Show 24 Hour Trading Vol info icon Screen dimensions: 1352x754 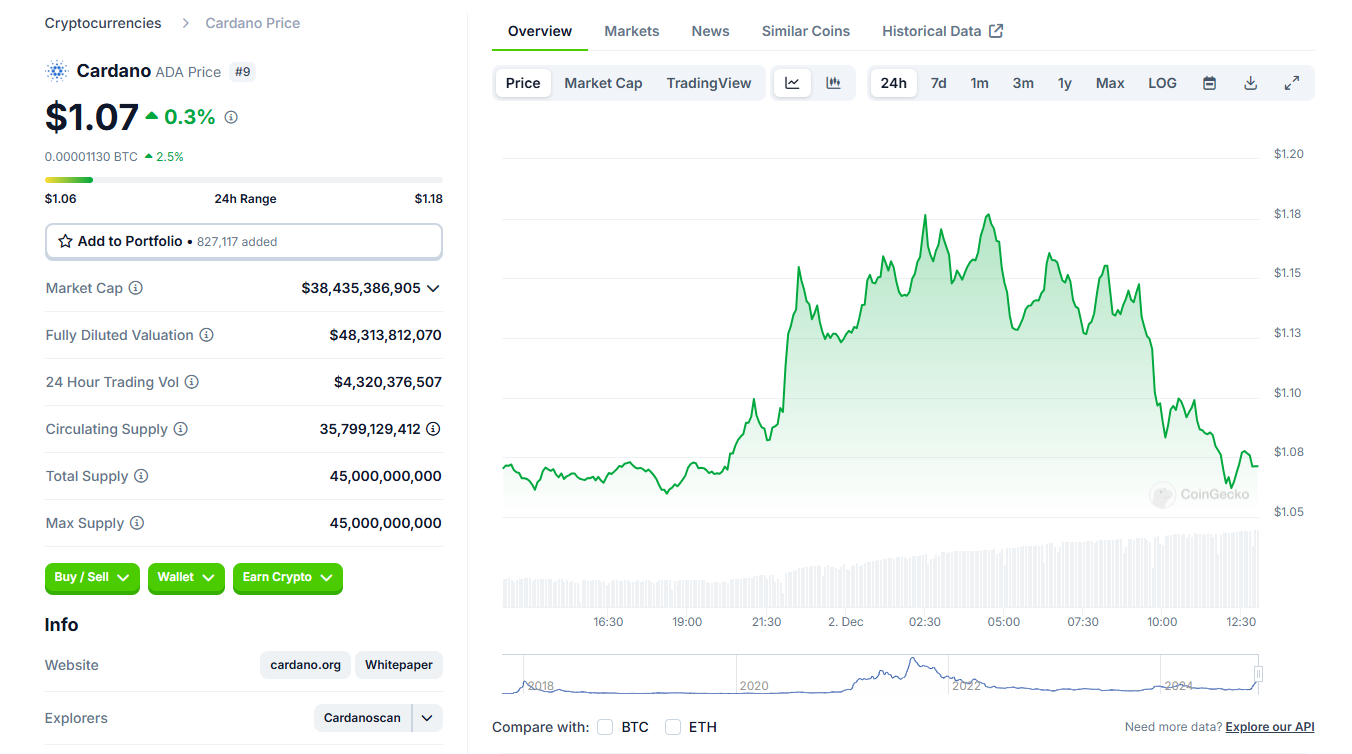pos(192,382)
